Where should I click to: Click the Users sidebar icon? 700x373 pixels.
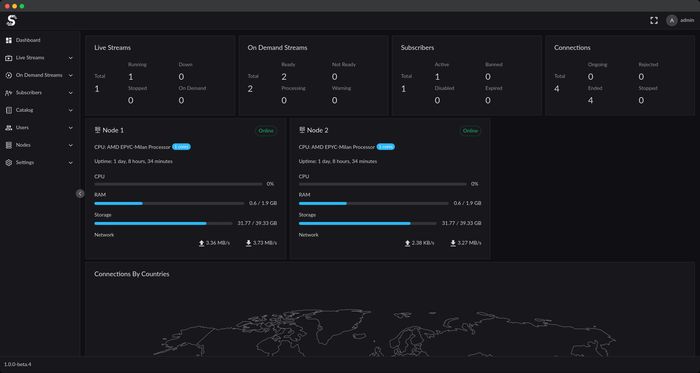click(x=8, y=128)
